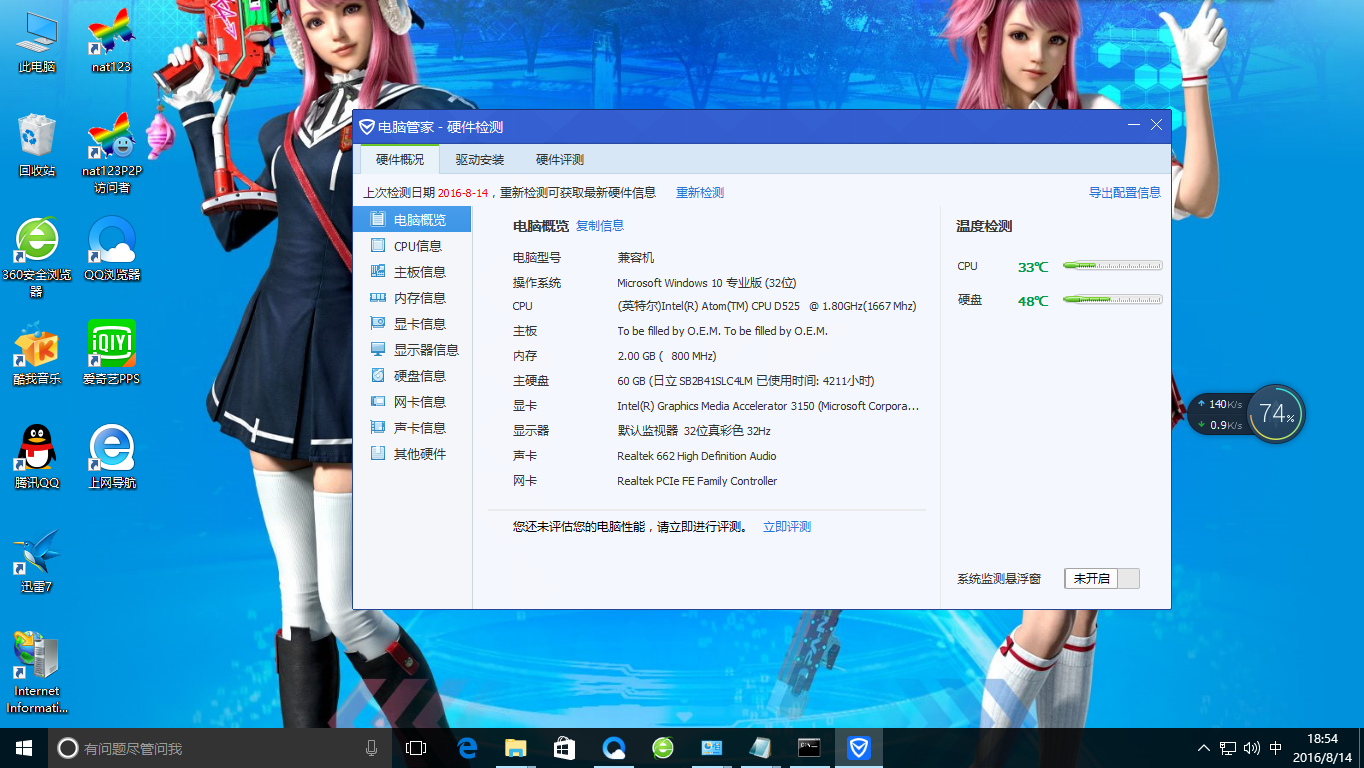Open the hidden icons tray arrow

pos(1203,747)
